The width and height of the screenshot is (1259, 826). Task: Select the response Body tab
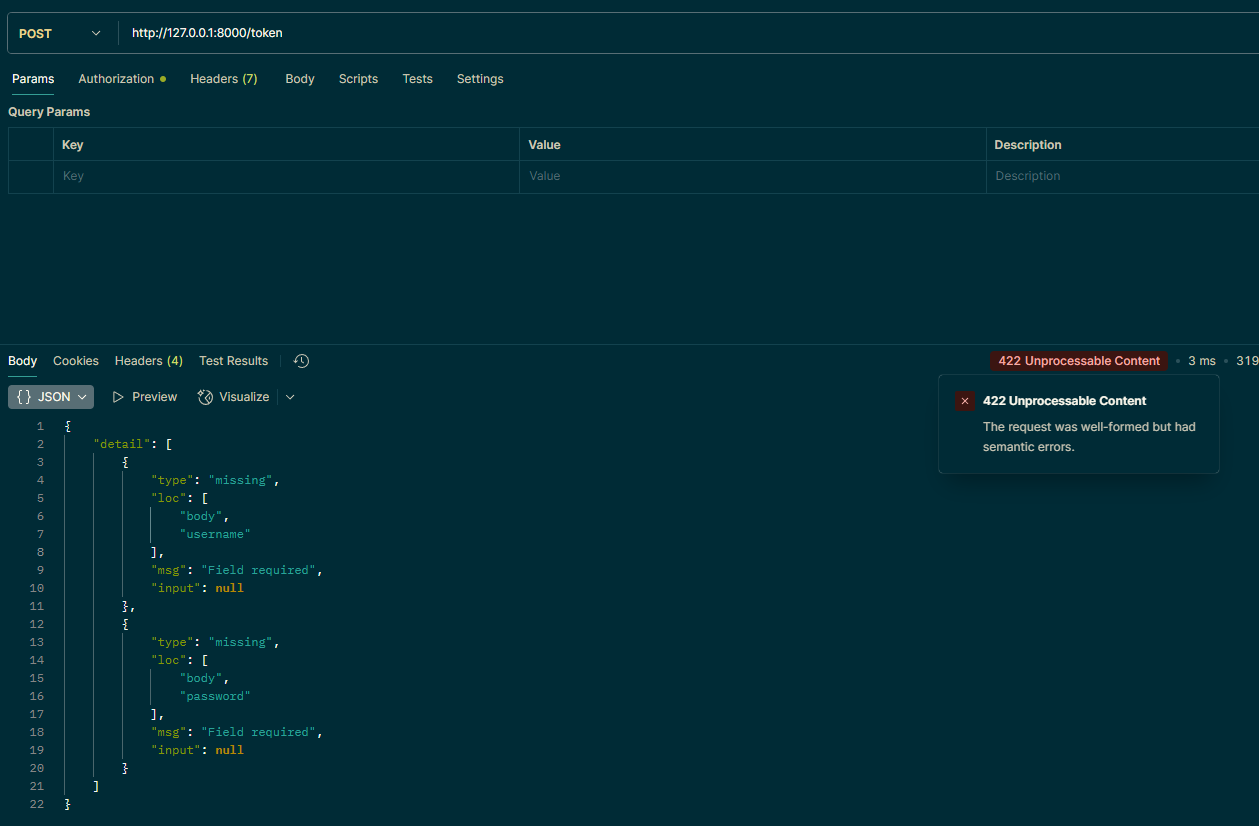coord(22,361)
